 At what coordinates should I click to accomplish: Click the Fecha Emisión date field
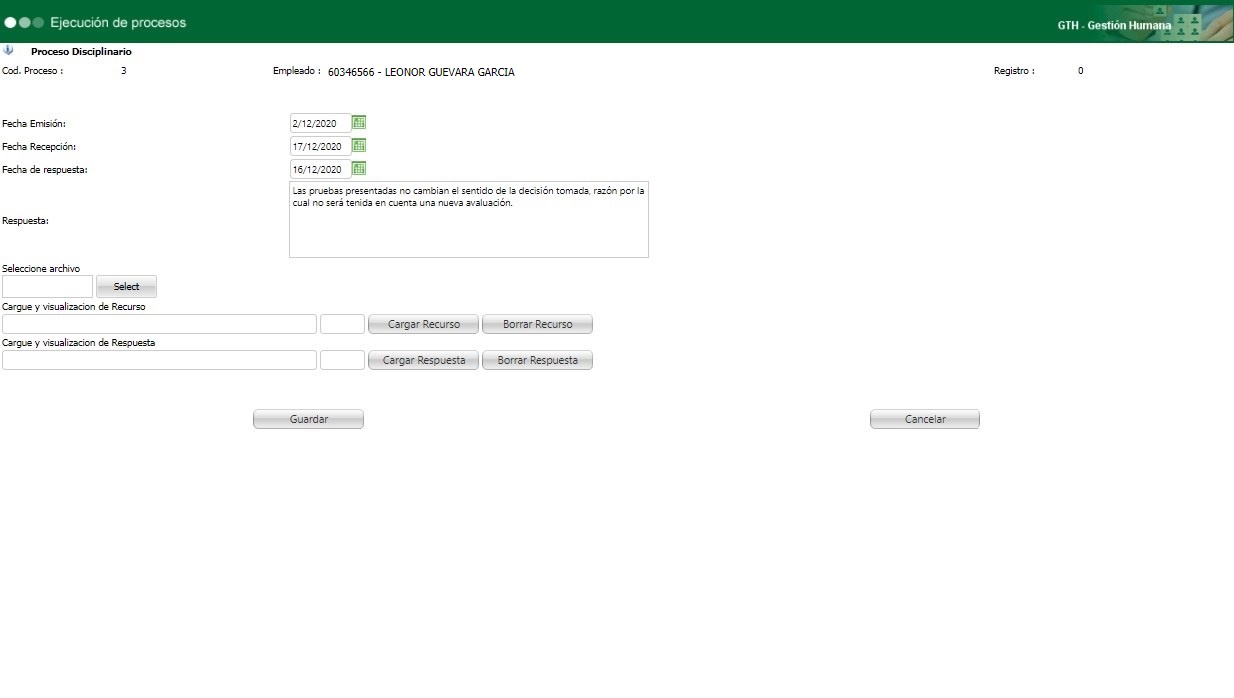[x=320, y=123]
